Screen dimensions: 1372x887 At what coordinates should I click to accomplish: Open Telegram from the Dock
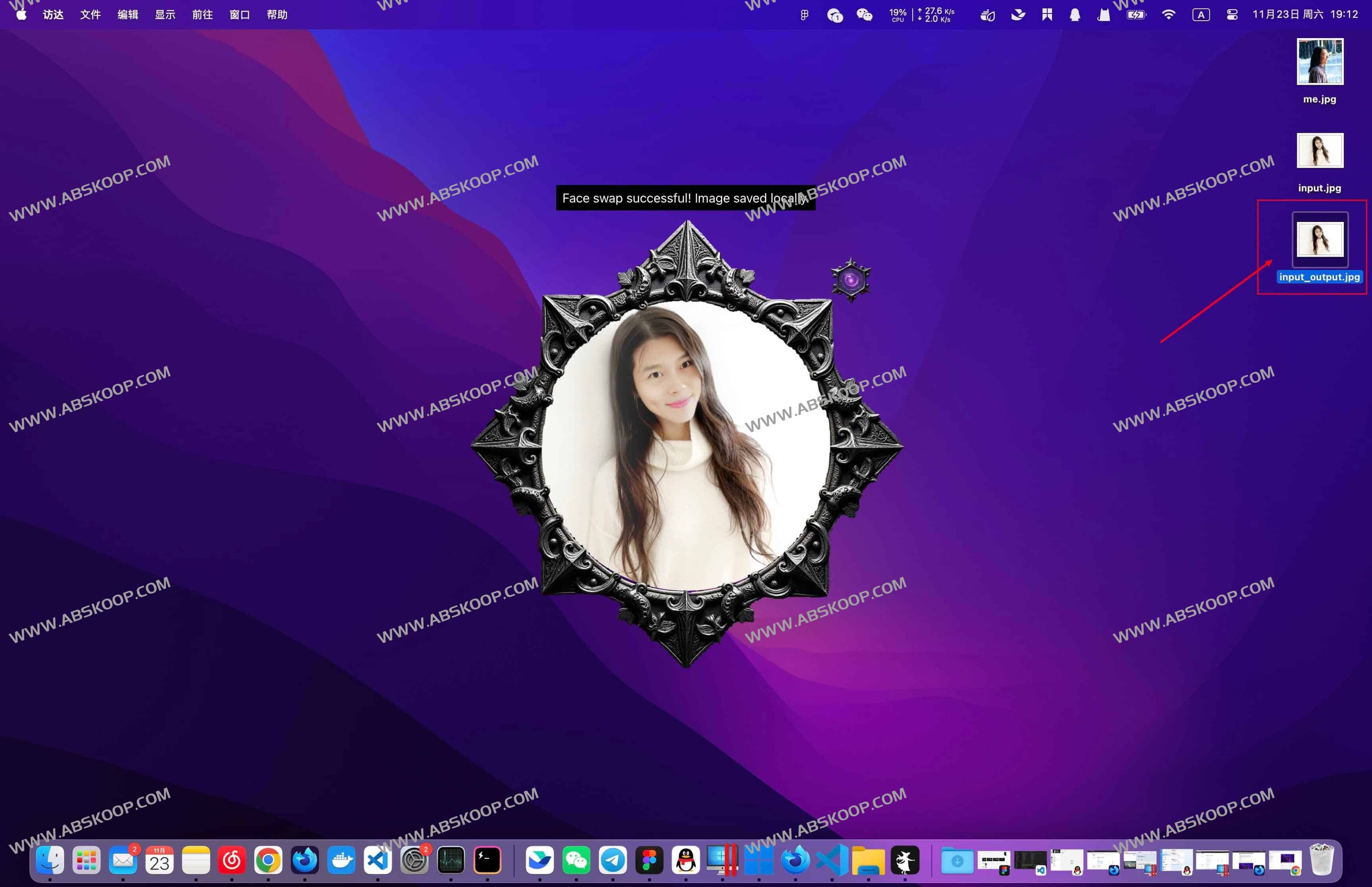pyautogui.click(x=613, y=860)
